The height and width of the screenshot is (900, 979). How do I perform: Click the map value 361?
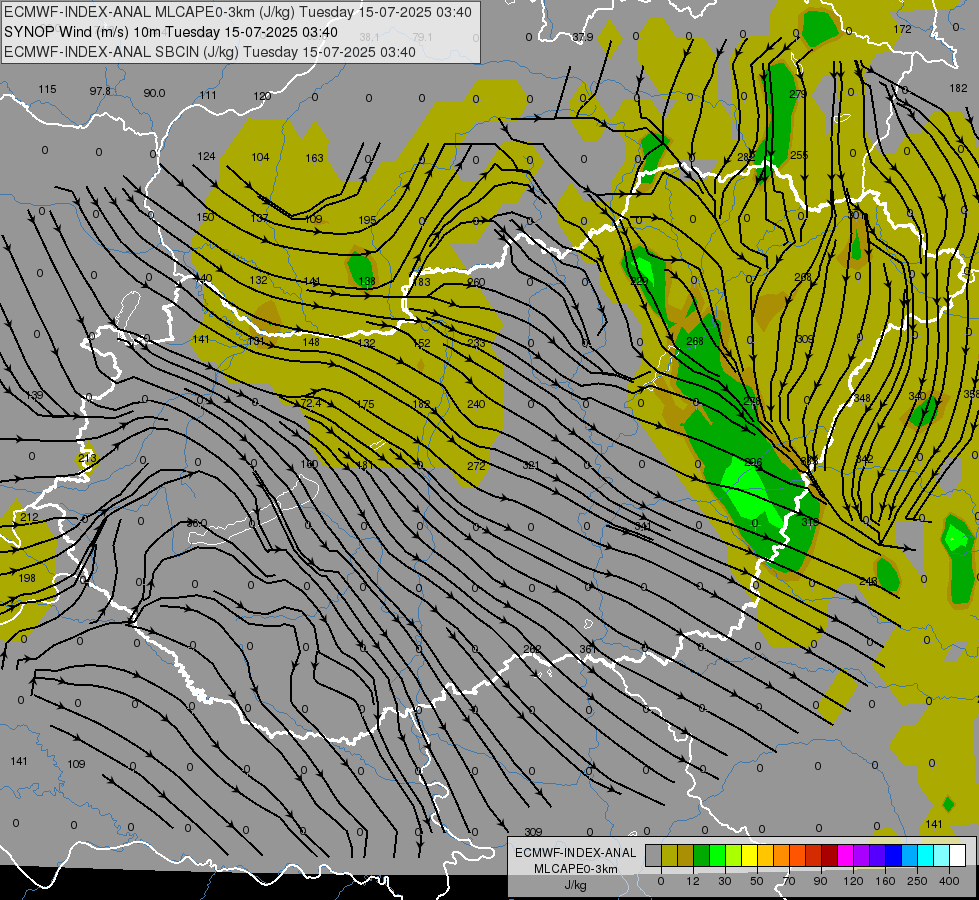click(588, 649)
